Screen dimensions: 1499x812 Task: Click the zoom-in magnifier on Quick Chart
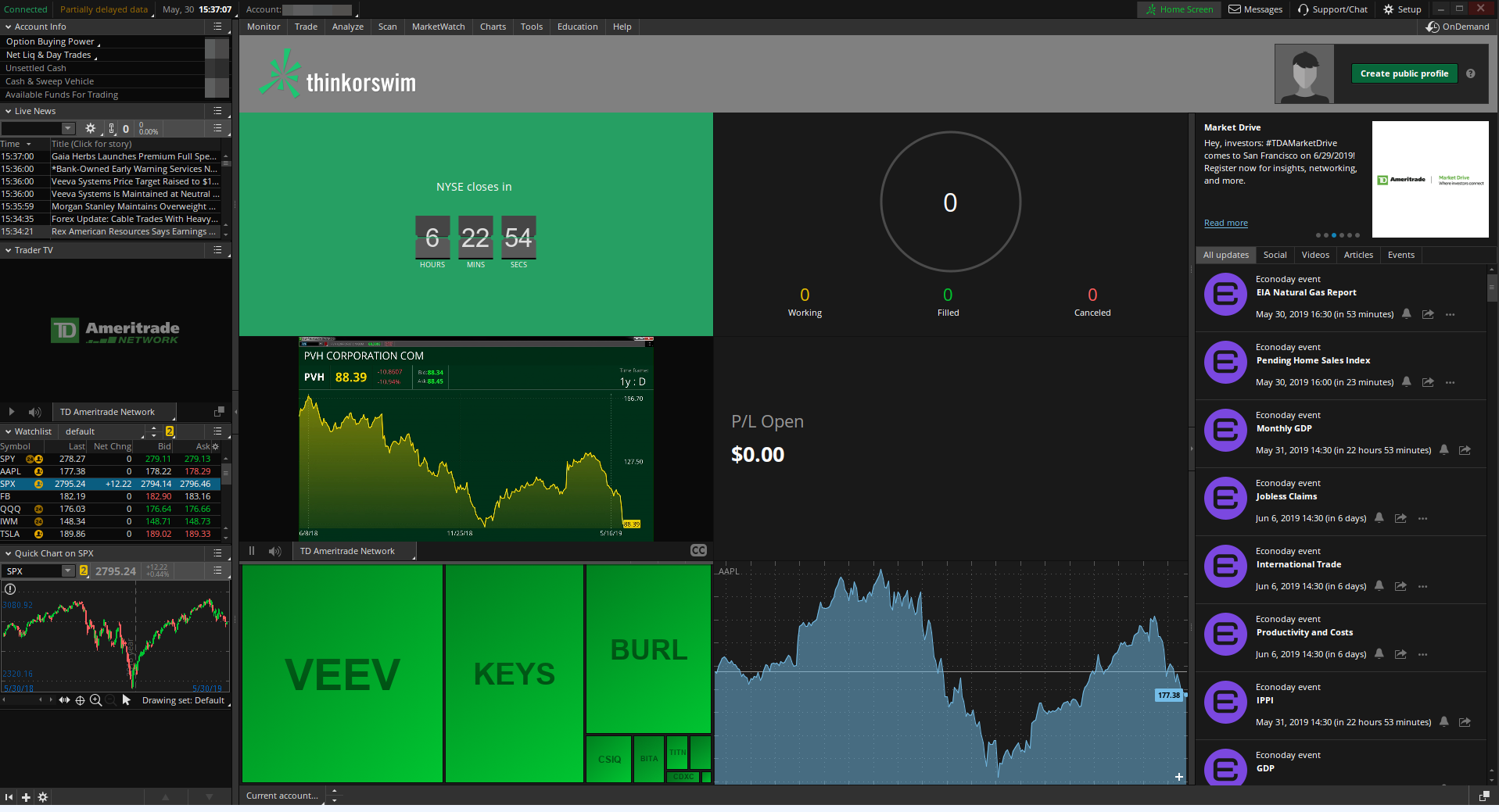coord(95,700)
